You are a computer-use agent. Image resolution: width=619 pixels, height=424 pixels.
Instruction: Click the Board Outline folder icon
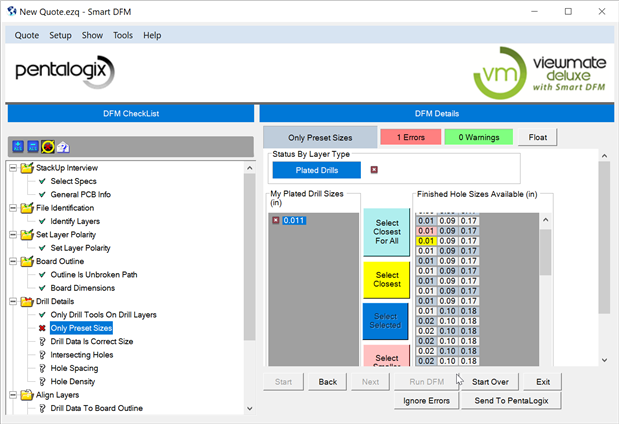(26, 261)
